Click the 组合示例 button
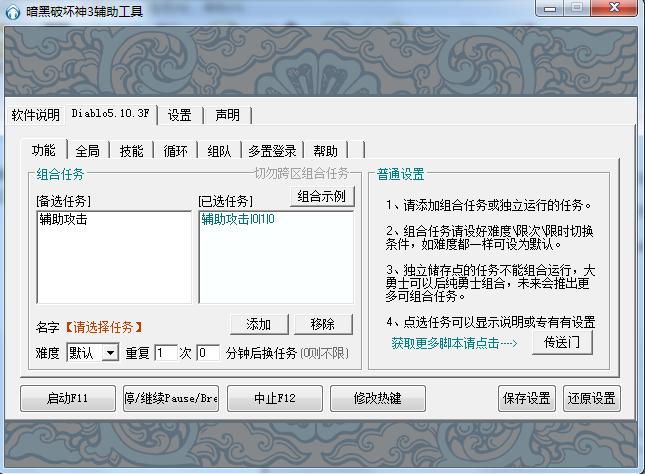The width and height of the screenshot is (645, 474). point(322,196)
